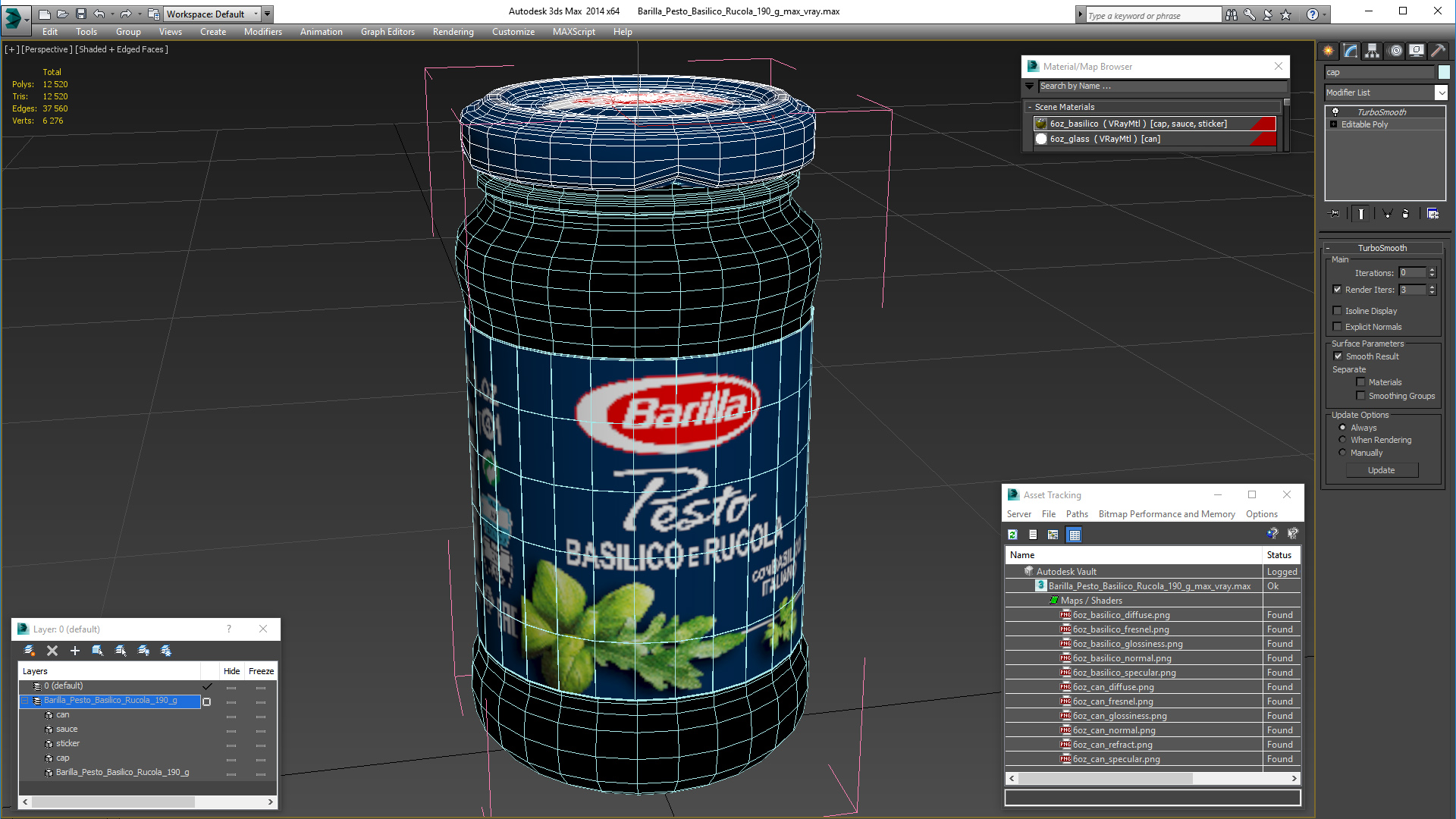Enable Separate by Materials checkbox
1456x819 pixels.
tap(1360, 381)
